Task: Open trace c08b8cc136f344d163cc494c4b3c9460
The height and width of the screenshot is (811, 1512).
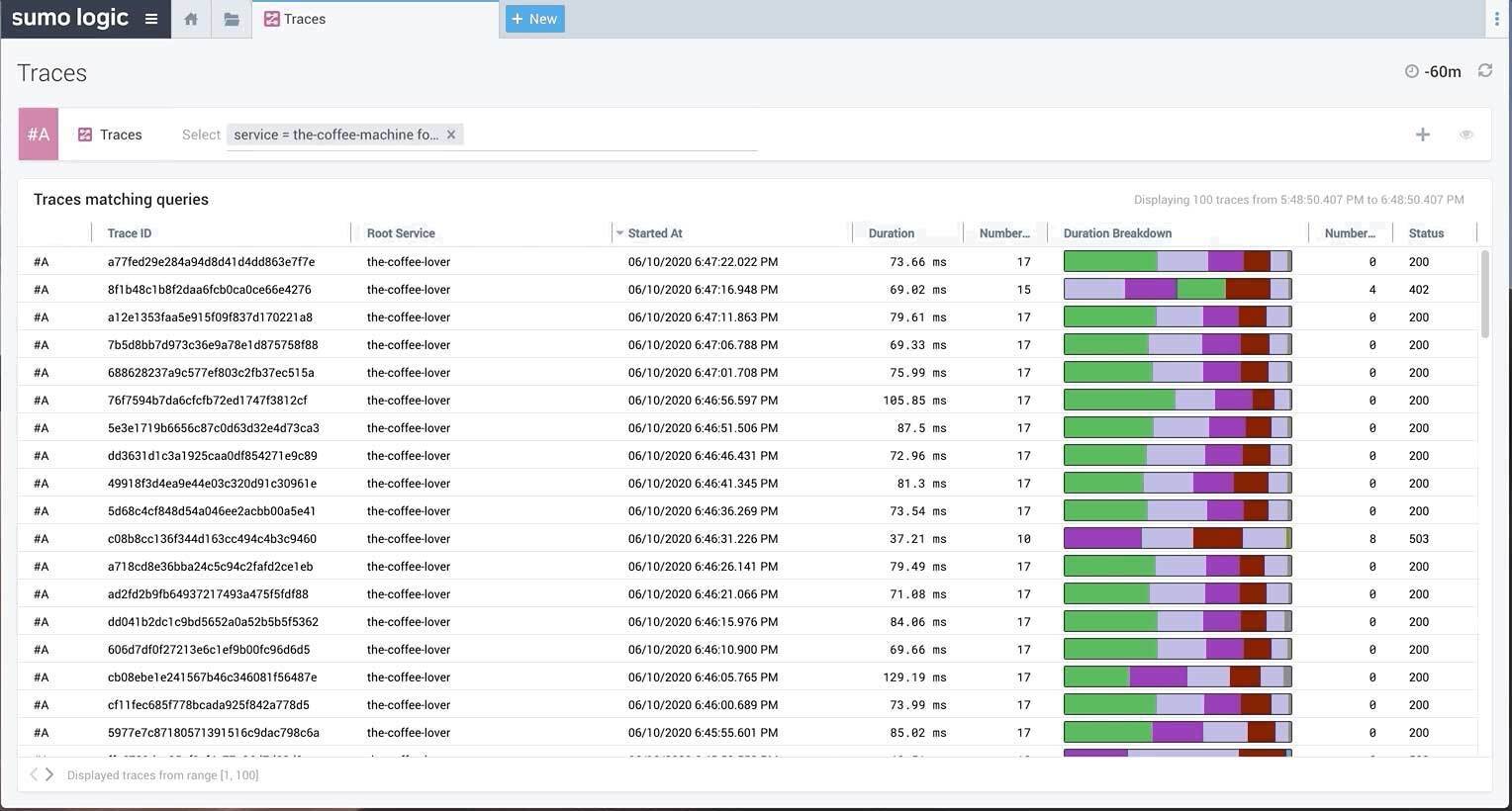Action: pos(212,539)
